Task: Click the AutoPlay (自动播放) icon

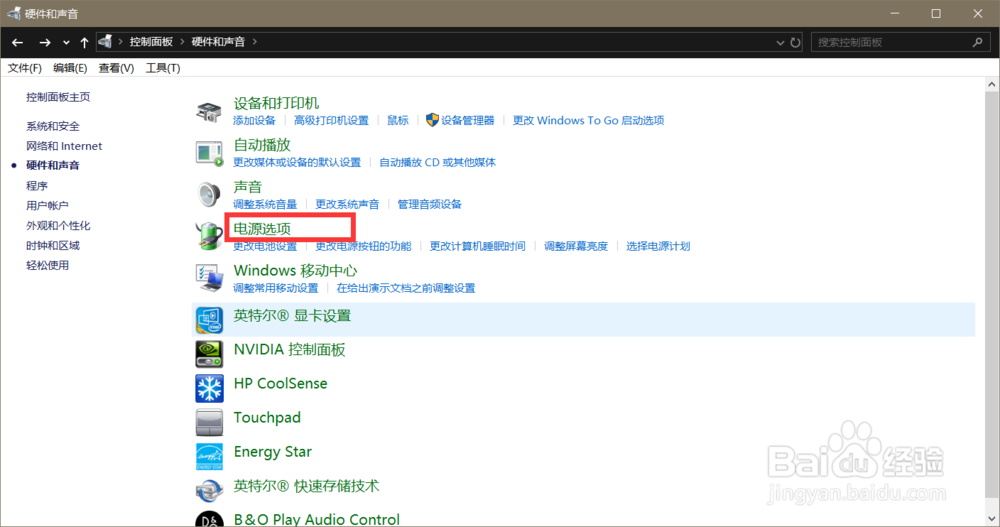Action: pos(209,154)
